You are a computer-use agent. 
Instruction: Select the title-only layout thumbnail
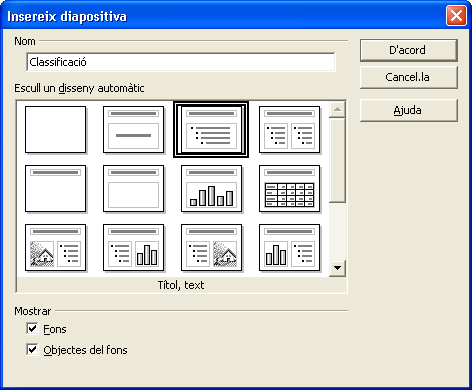(x=55, y=189)
